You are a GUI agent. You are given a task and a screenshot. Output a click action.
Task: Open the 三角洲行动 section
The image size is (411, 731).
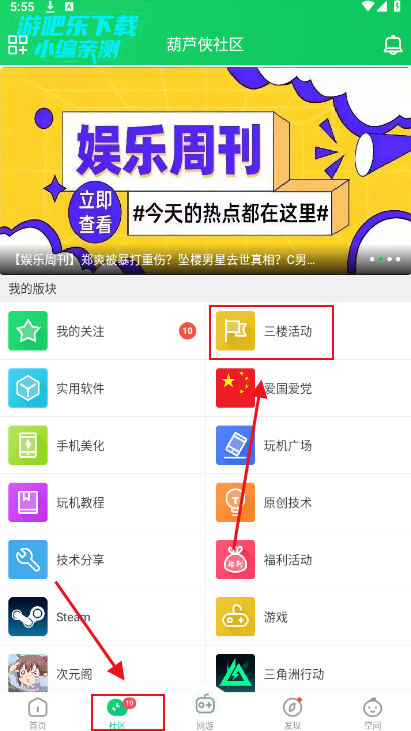pos(308,673)
